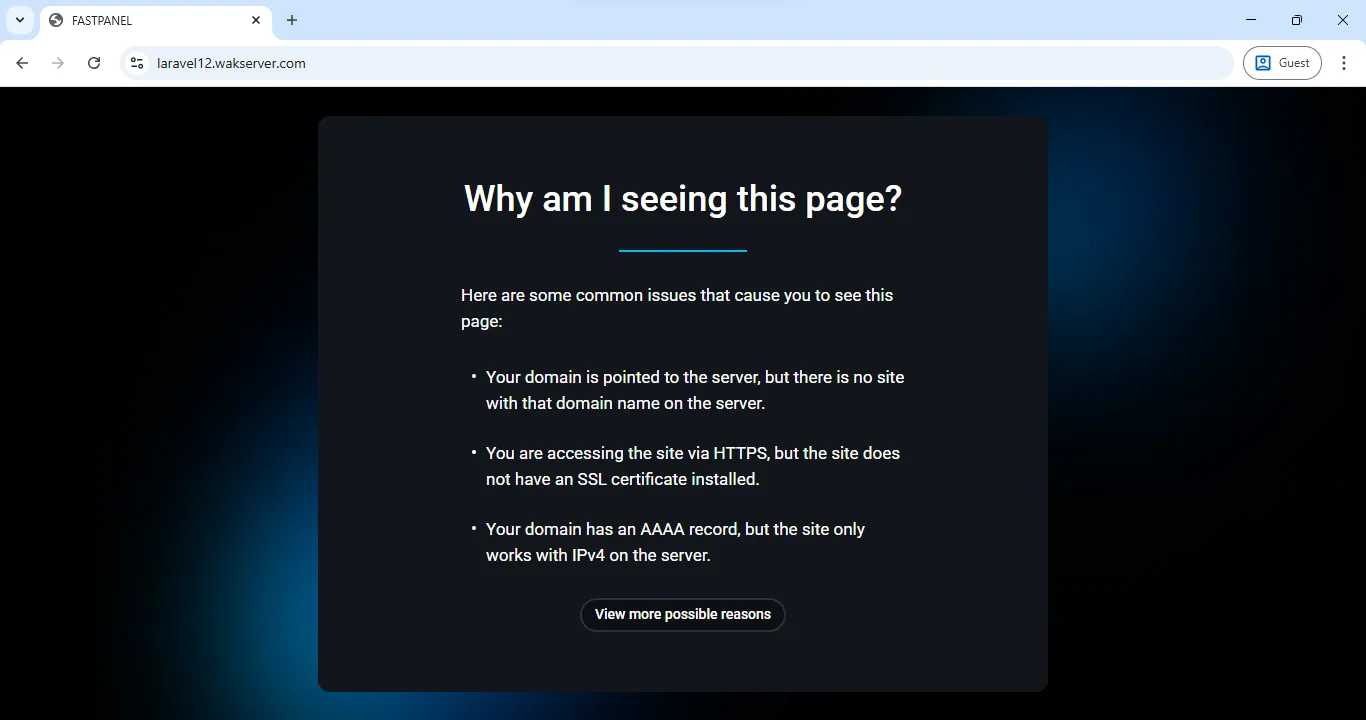The image size is (1366, 720).
Task: Open a new tab with the plus icon
Action: pyautogui.click(x=291, y=20)
